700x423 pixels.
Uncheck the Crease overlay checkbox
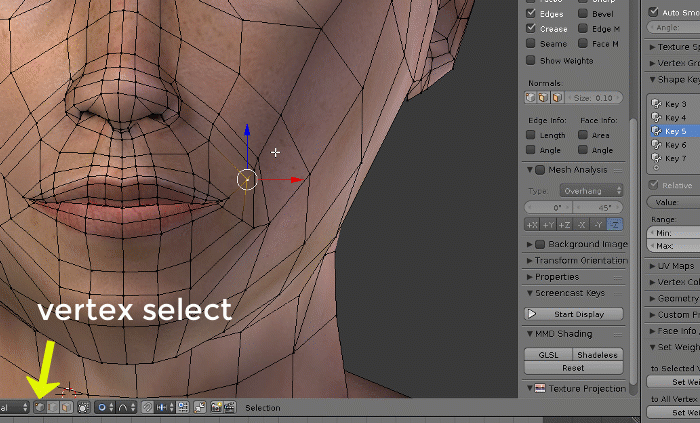point(531,28)
